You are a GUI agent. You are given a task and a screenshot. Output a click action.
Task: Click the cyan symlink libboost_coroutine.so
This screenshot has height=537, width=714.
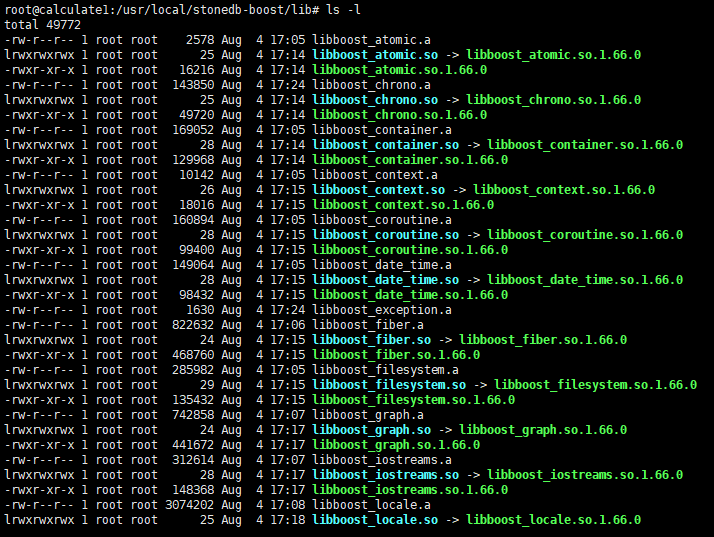pyautogui.click(x=385, y=235)
